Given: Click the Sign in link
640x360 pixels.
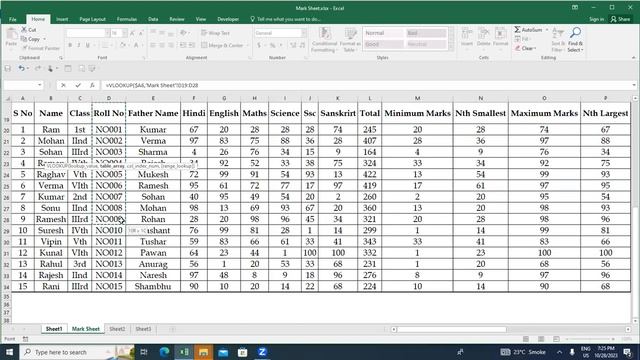Looking at the screenshot, I should click(x=596, y=19).
